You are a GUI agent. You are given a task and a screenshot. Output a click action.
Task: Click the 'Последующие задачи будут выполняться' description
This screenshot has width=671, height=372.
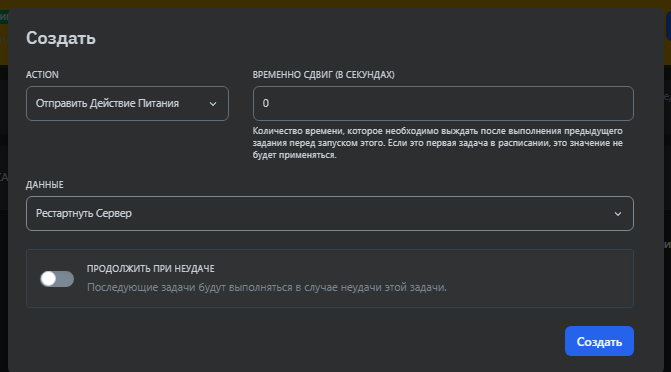coord(267,287)
